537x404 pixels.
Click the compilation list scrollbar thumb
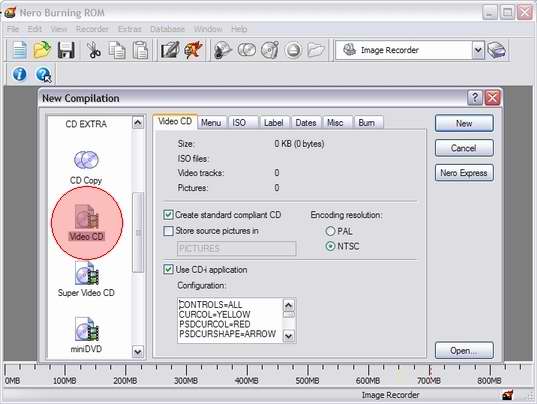coord(138,232)
